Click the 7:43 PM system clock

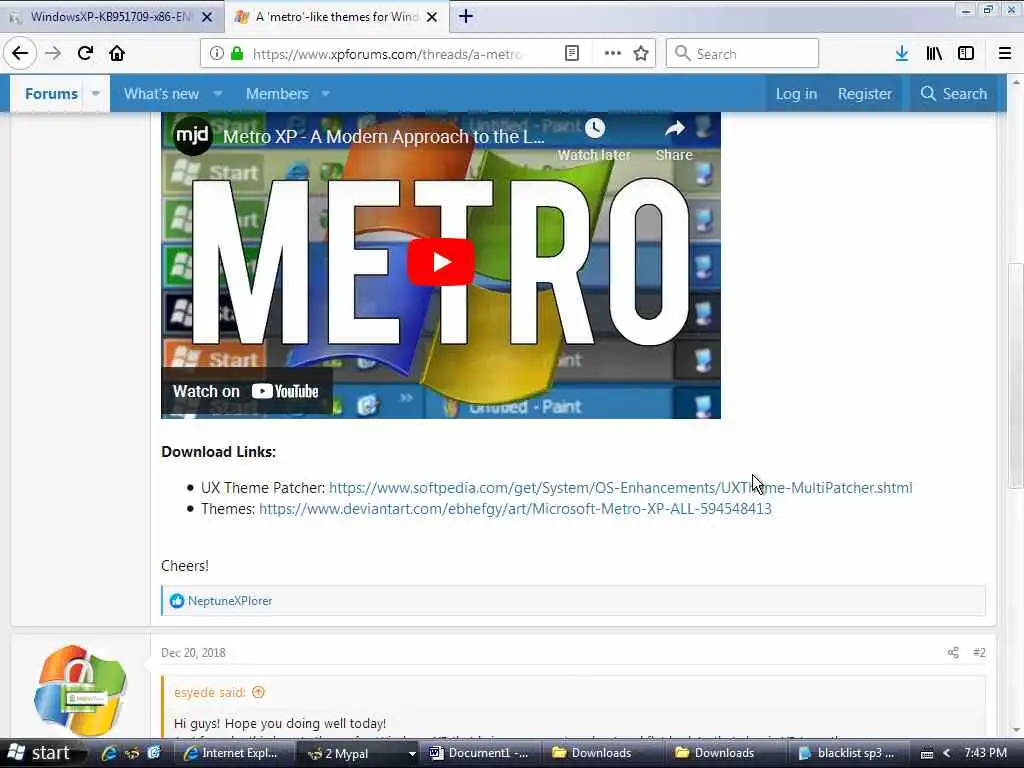pyautogui.click(x=985, y=753)
